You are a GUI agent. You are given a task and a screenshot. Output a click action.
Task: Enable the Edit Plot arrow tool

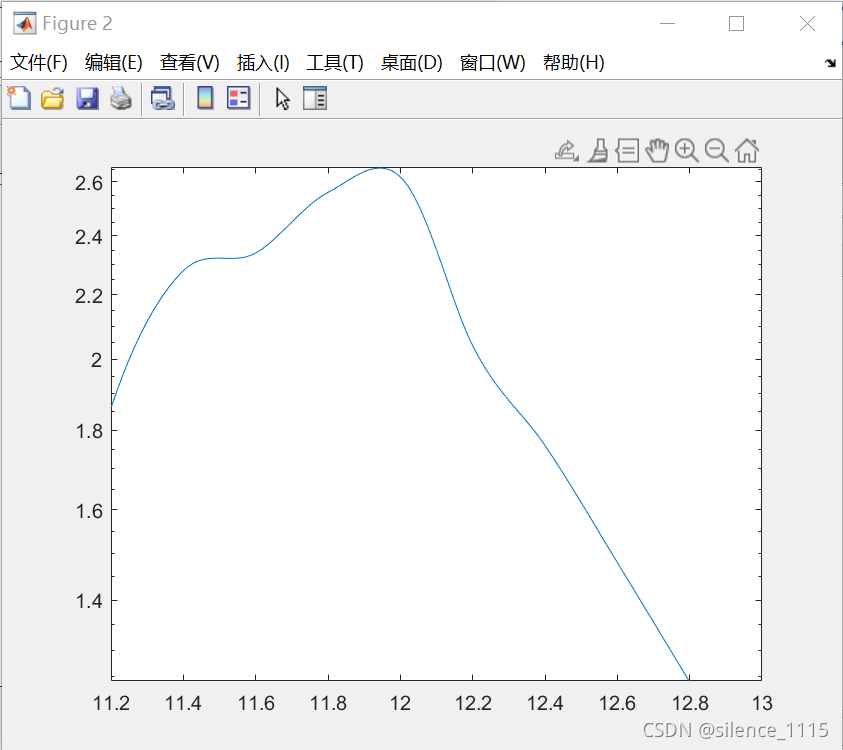[x=283, y=98]
